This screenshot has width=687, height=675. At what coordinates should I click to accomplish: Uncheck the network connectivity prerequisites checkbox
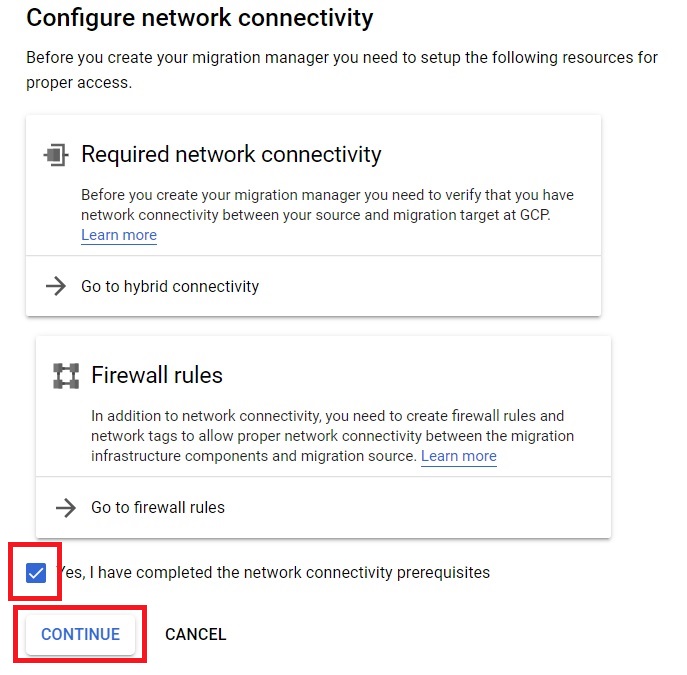click(36, 573)
